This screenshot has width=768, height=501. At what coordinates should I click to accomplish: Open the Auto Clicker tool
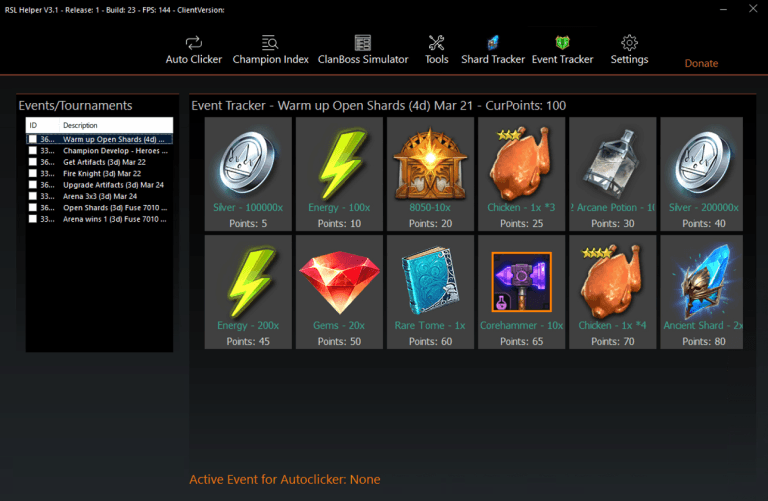tap(194, 50)
